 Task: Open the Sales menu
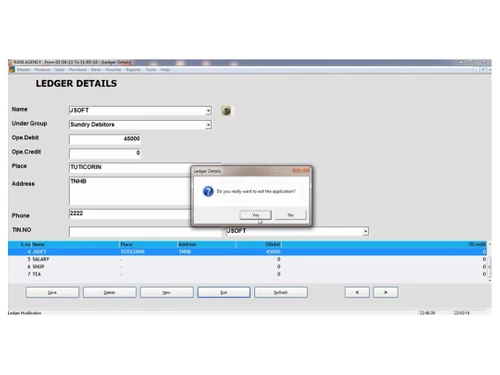[x=60, y=70]
